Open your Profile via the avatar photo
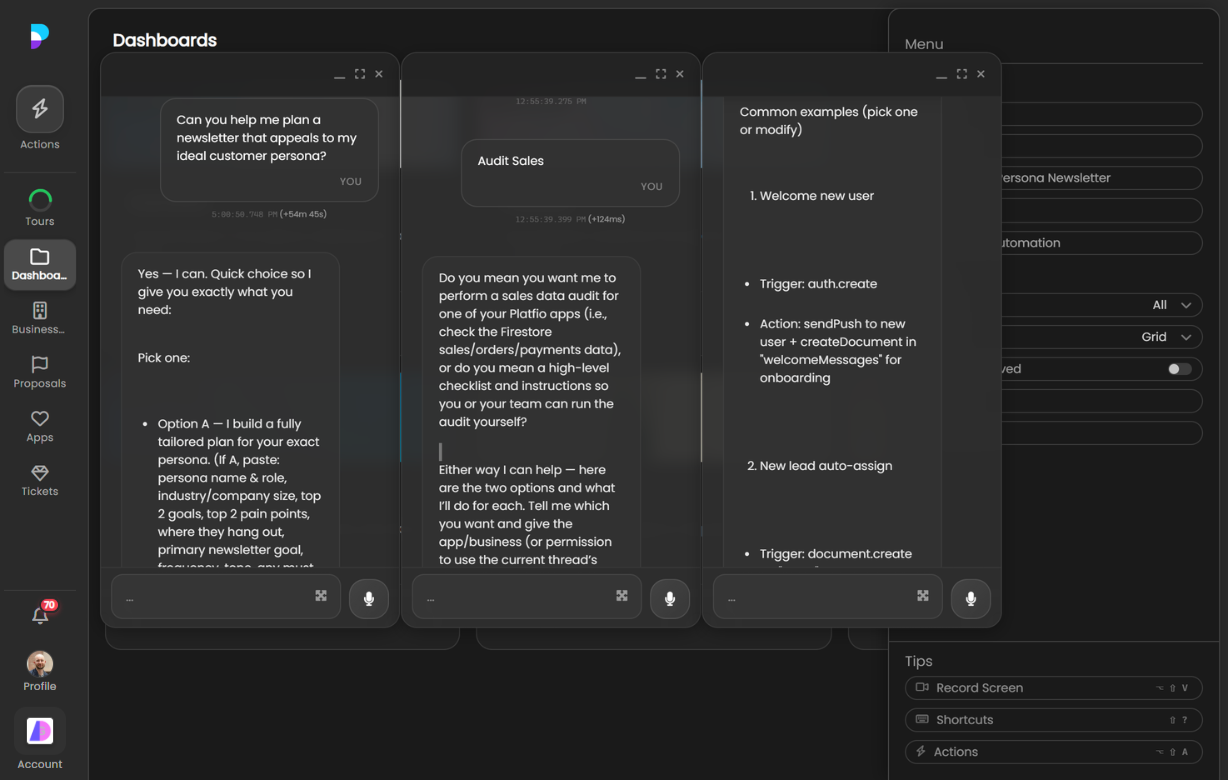Screen dimensions: 1228x780 coord(40,662)
